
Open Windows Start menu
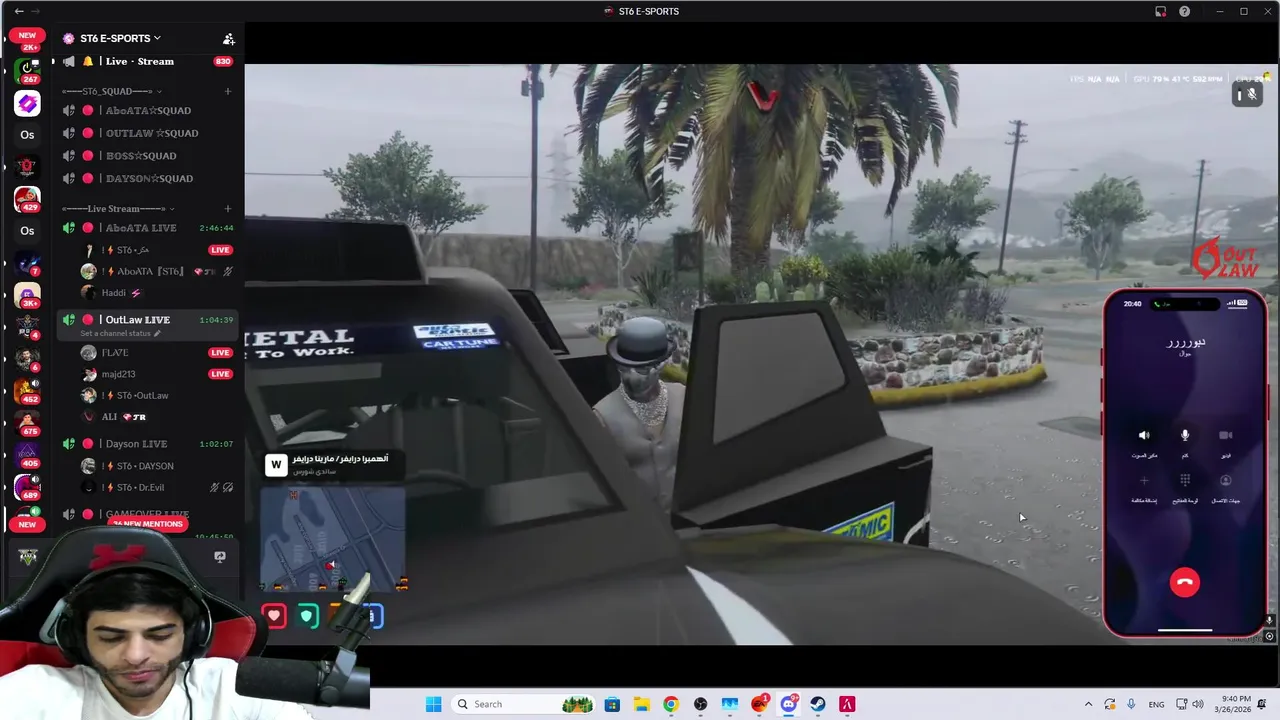tap(433, 704)
